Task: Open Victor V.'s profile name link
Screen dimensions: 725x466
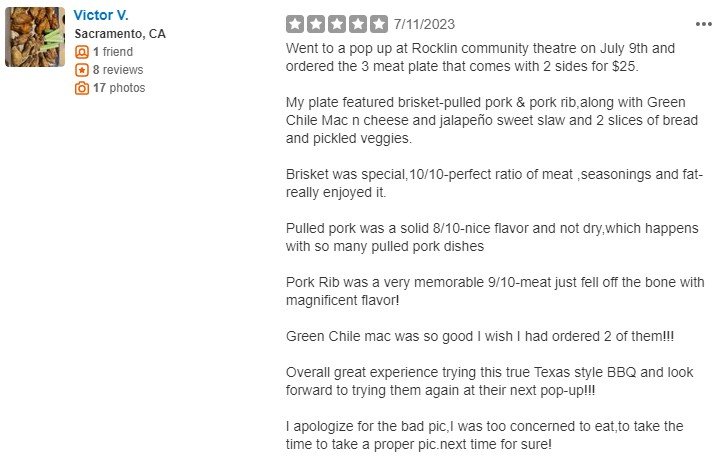Action: [x=101, y=15]
